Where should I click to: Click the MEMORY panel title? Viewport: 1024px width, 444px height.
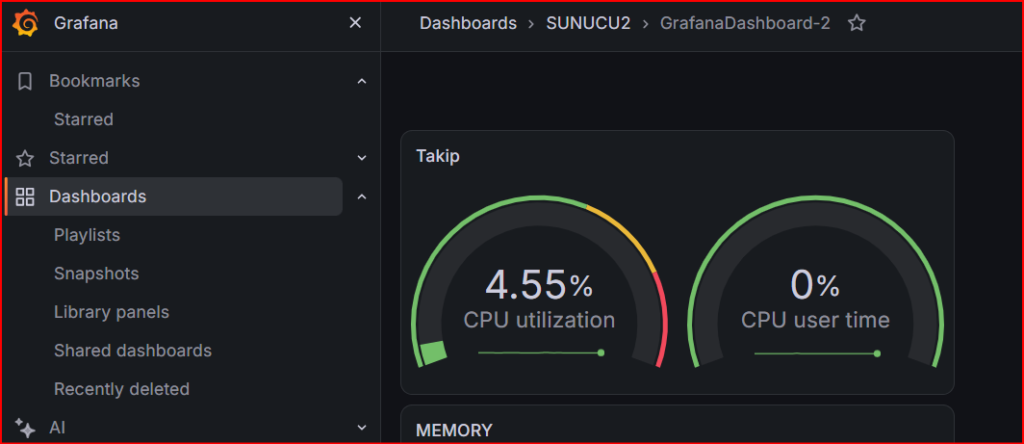click(454, 430)
